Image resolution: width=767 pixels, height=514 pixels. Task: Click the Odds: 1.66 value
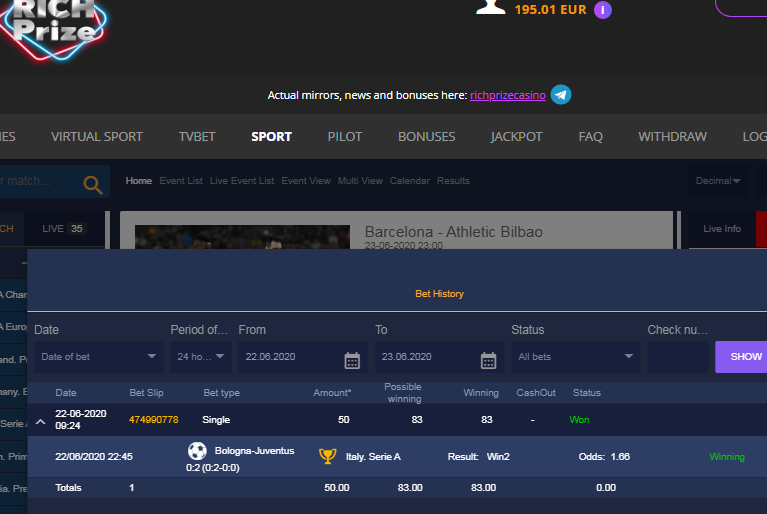click(x=604, y=457)
